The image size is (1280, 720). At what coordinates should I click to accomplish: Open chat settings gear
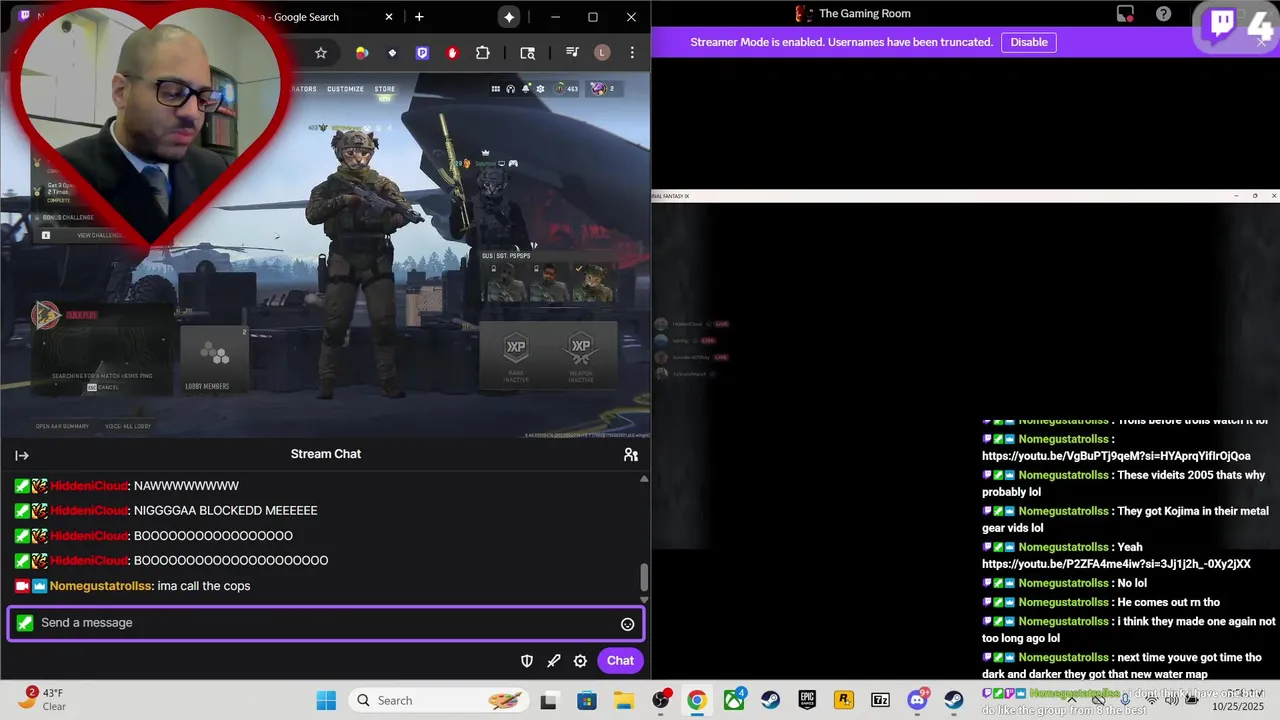[x=580, y=661]
